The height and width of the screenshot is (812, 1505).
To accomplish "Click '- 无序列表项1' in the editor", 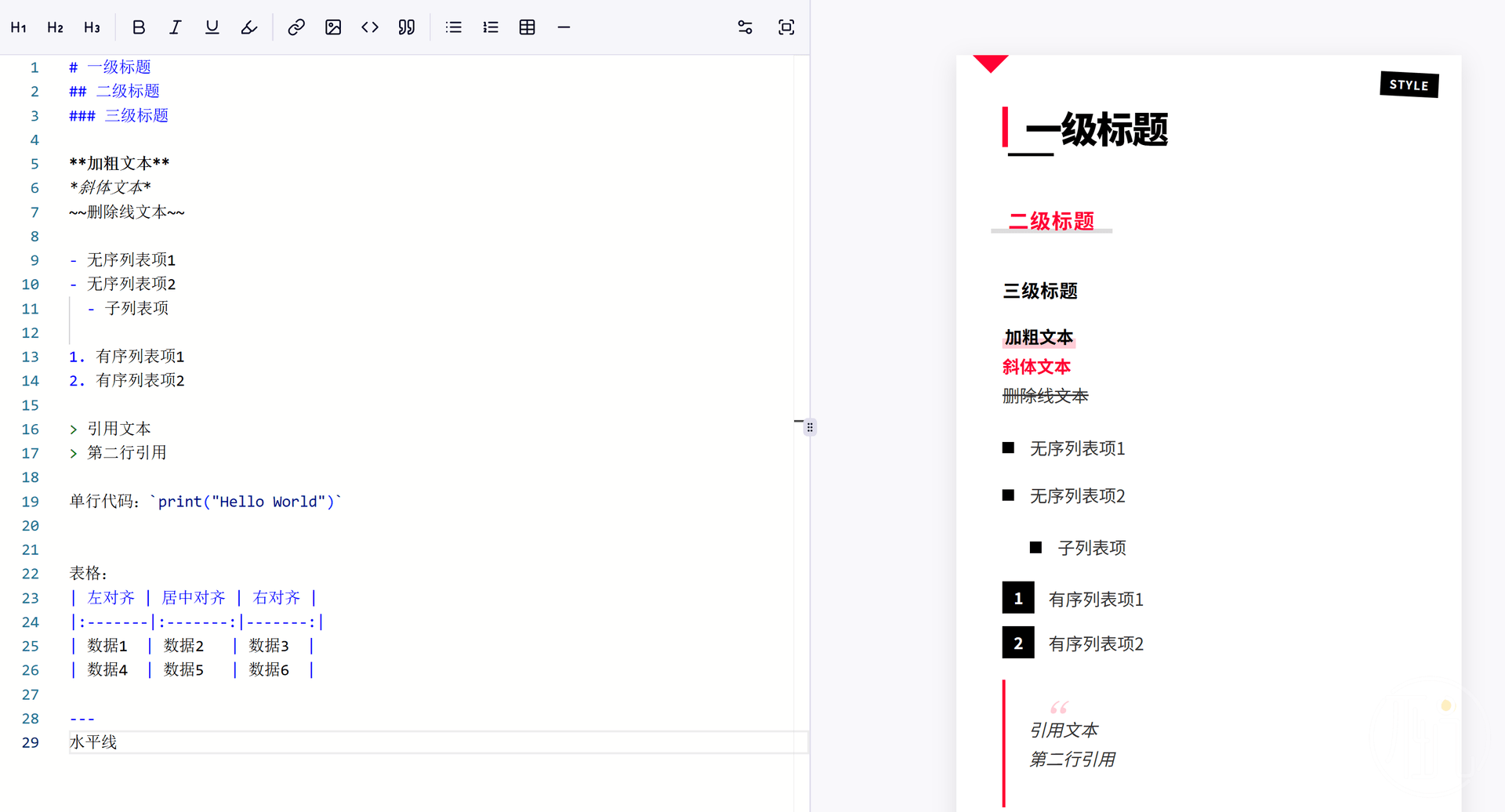I will 122,260.
